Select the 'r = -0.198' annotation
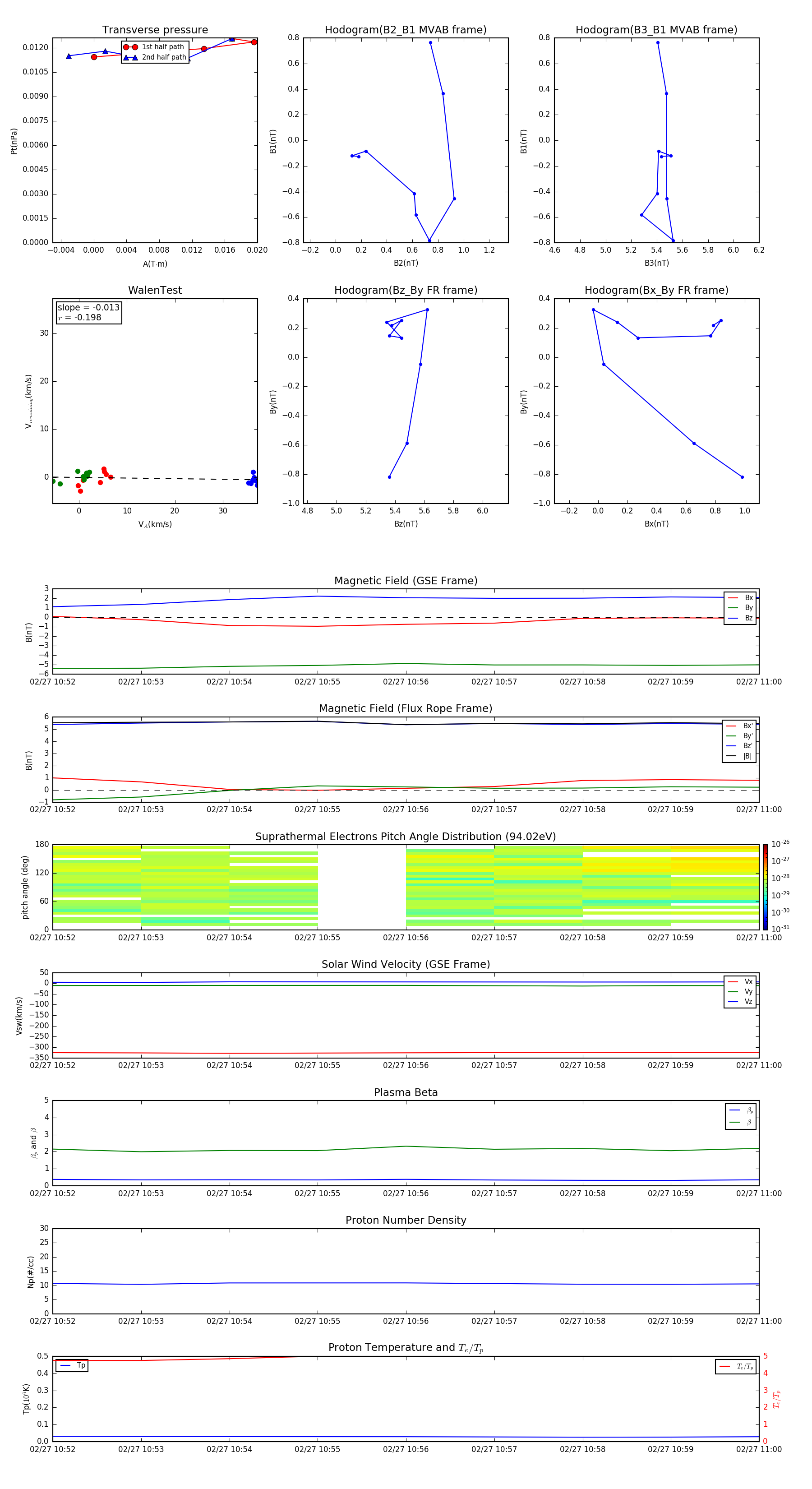This screenshot has height=1489, width=812. (x=80, y=317)
